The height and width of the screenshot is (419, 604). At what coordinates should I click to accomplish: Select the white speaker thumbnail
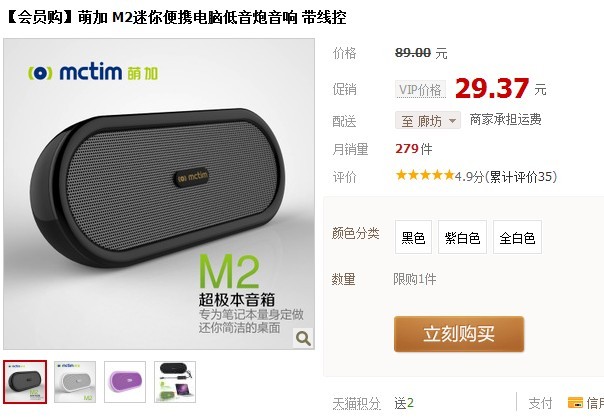click(x=75, y=382)
